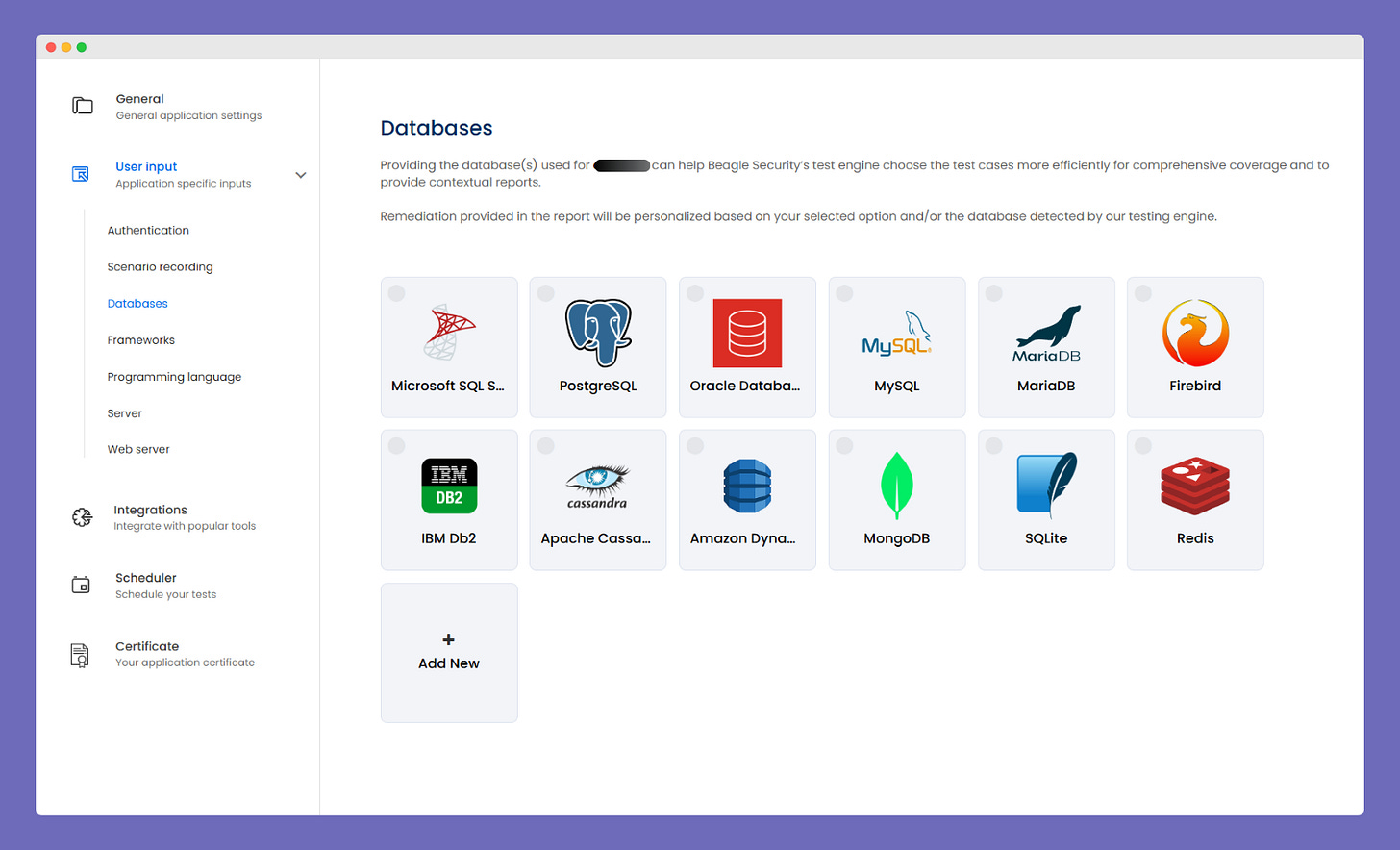The image size is (1400, 850).
Task: Select the Oracle Database radio circle
Action: [x=695, y=293]
